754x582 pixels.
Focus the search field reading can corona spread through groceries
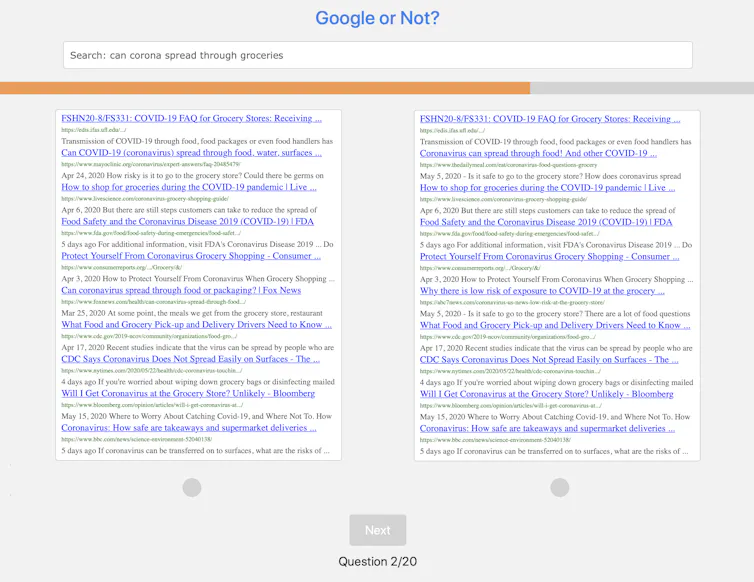coord(378,55)
